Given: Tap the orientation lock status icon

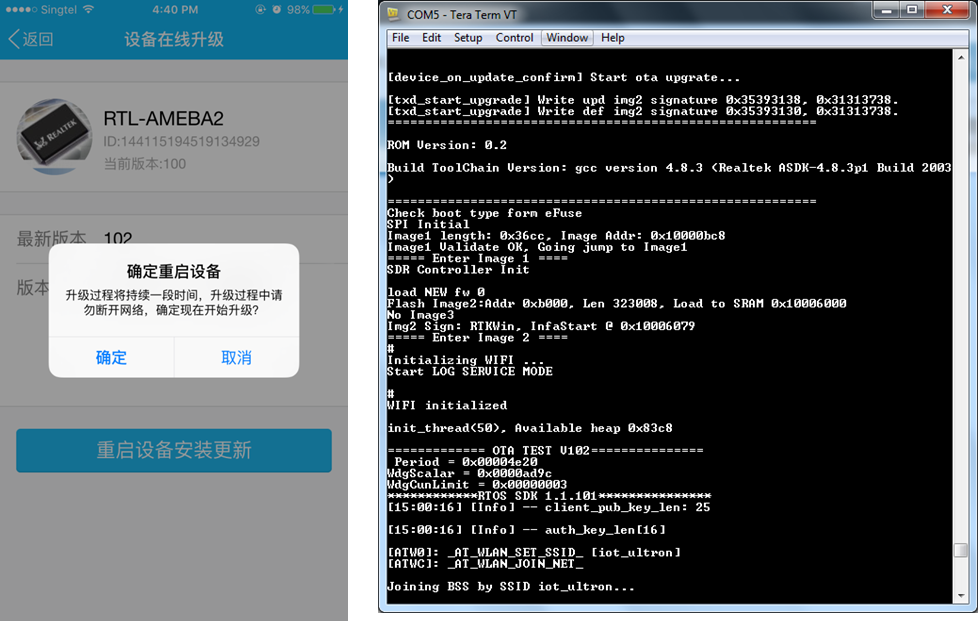Looking at the screenshot, I should (260, 9).
